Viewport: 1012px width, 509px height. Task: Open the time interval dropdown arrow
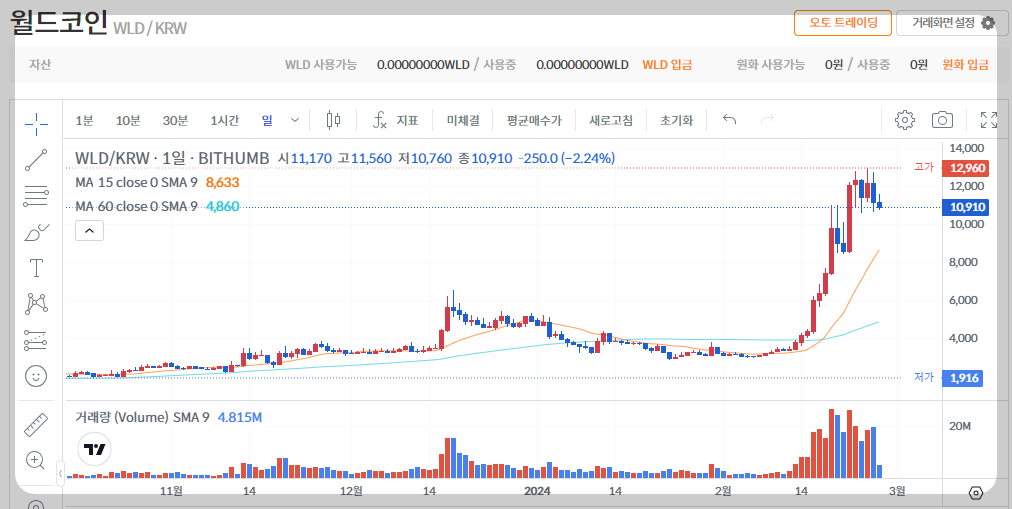click(x=295, y=120)
